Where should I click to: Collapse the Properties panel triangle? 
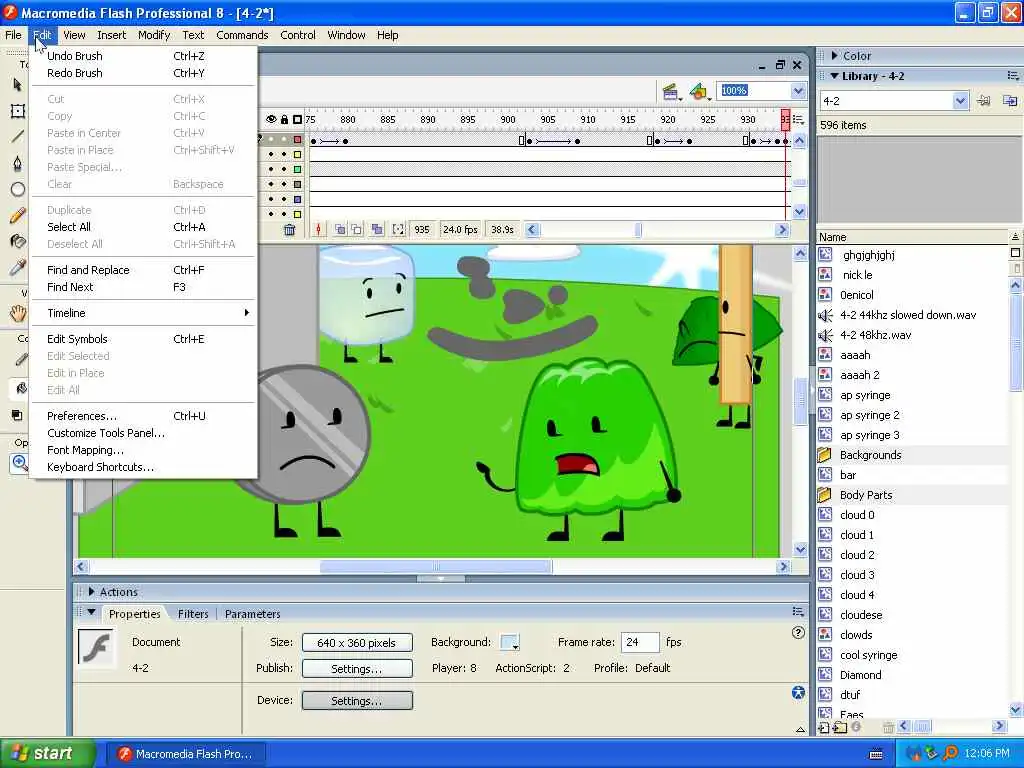tap(91, 612)
